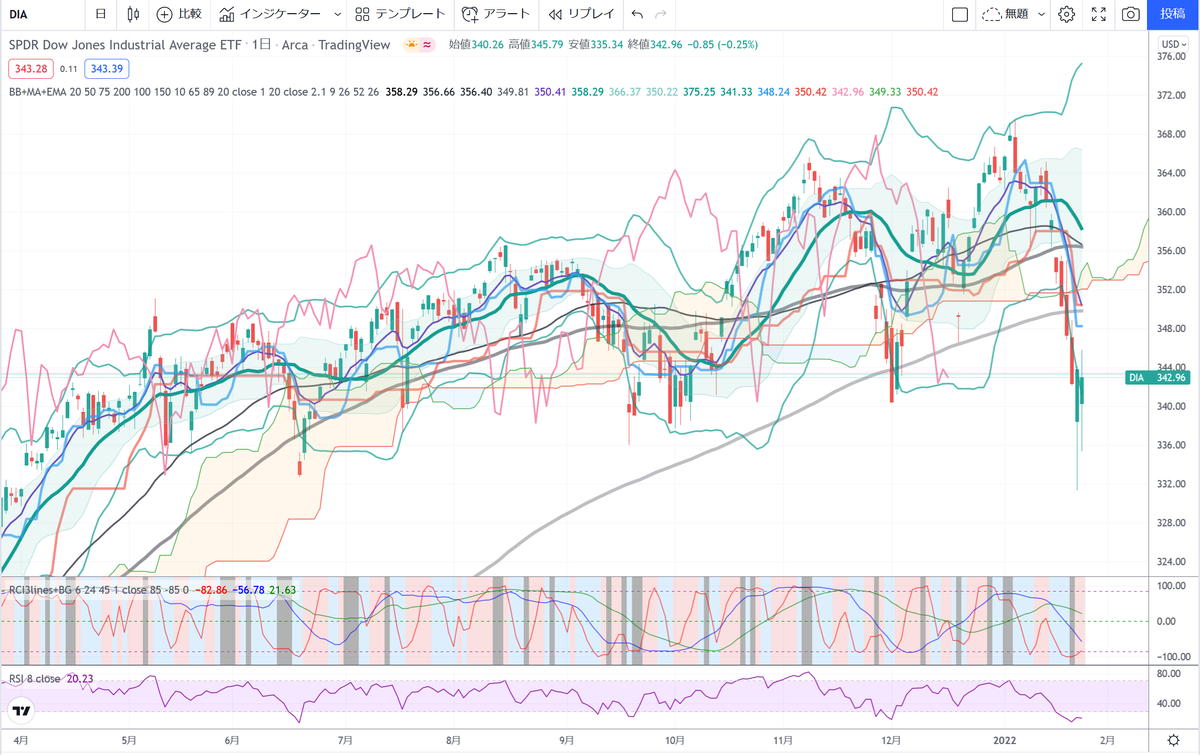Click the blue 348.24 indicator value

[x=774, y=92]
